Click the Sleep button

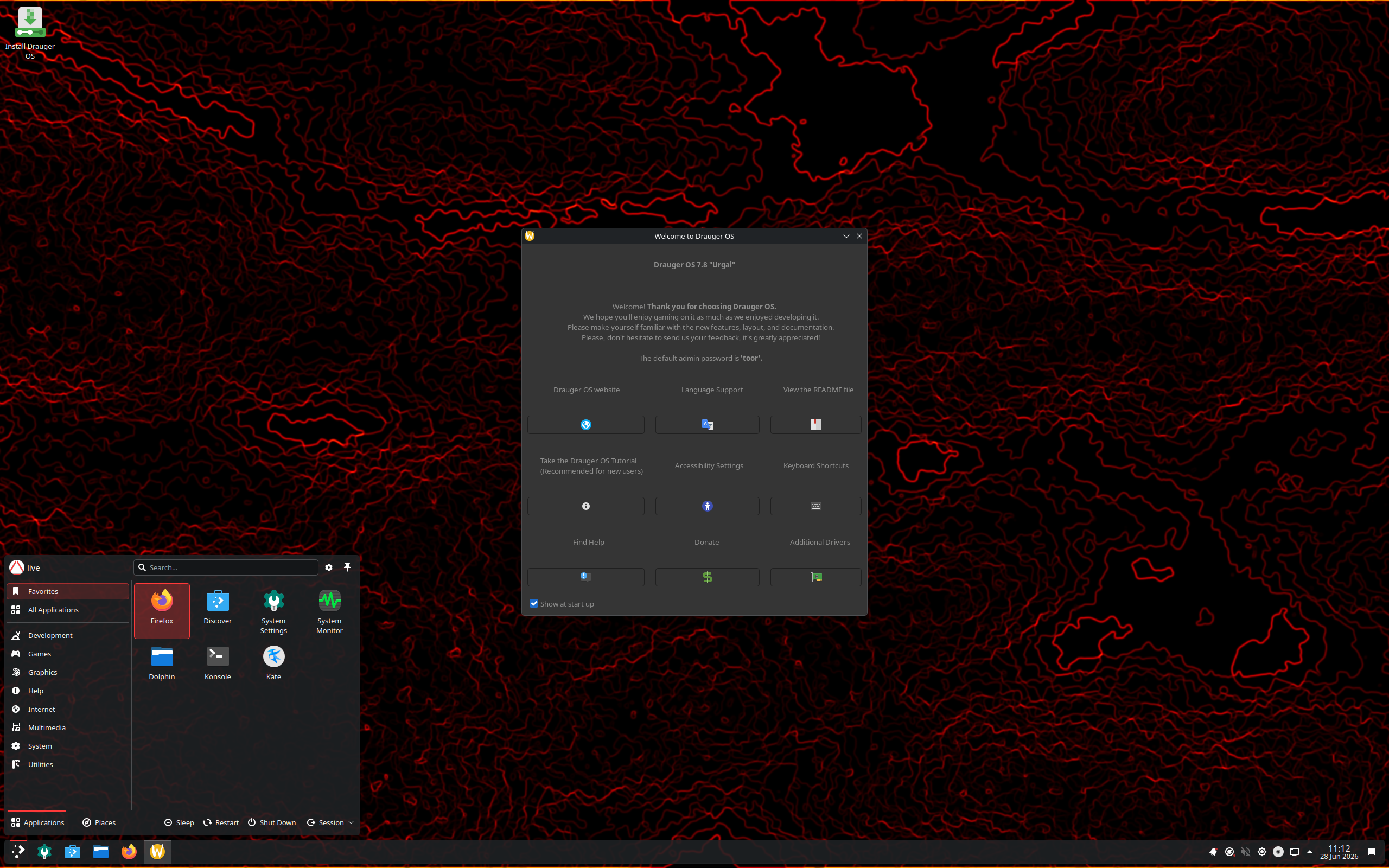tap(179, 822)
